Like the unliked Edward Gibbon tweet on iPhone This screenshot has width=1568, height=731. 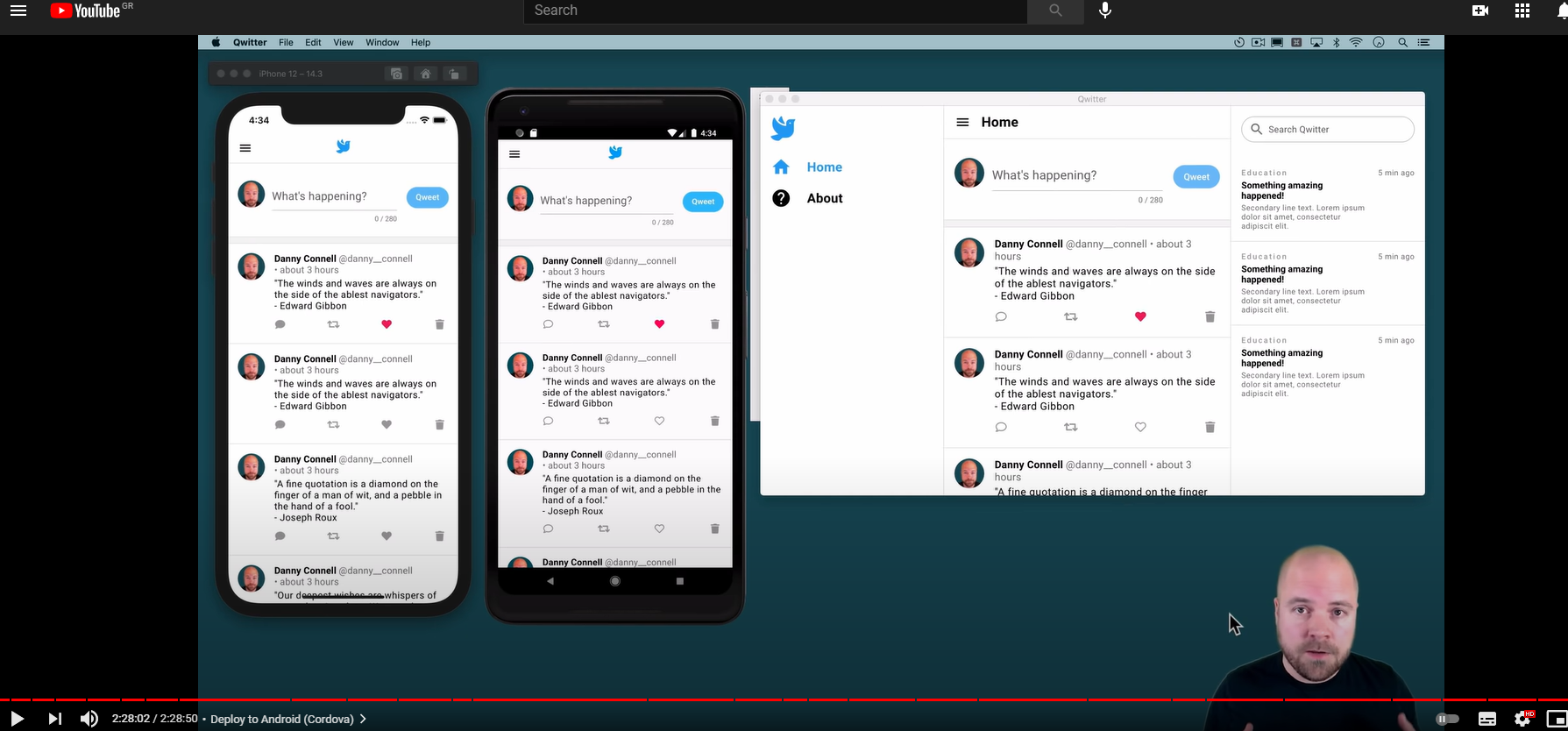point(387,424)
